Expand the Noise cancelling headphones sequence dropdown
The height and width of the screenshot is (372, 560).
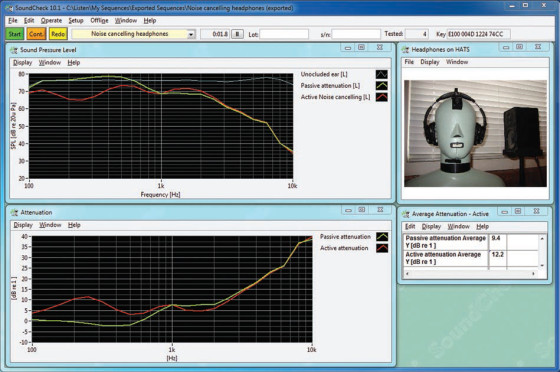191,34
